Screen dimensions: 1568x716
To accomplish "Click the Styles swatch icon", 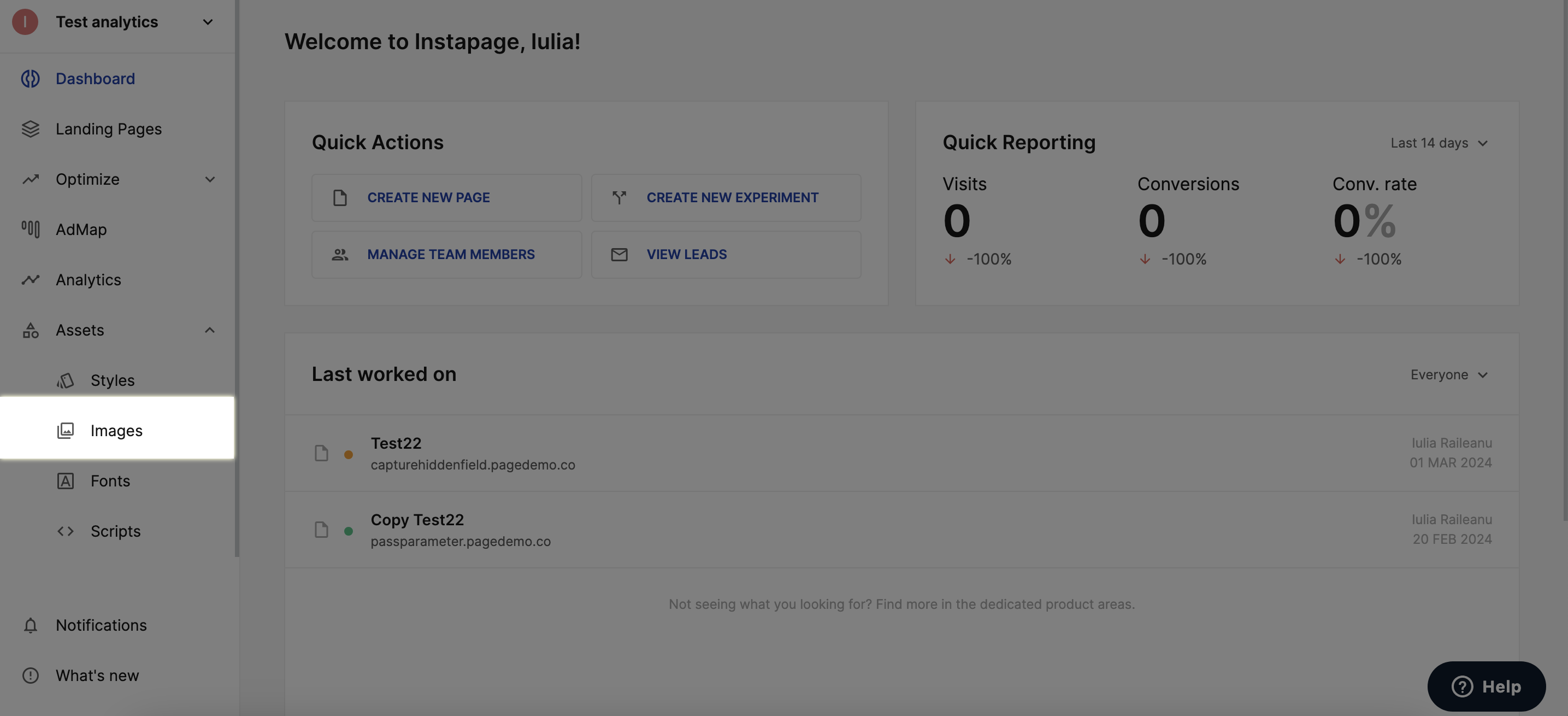I will tap(65, 380).
